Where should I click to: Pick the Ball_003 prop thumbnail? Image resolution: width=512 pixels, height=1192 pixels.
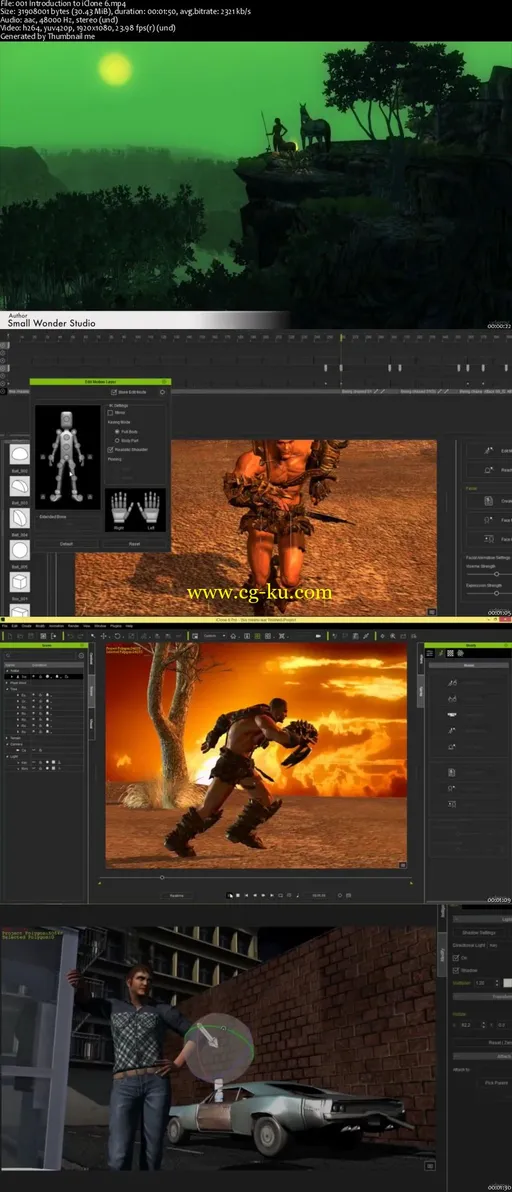tap(20, 486)
